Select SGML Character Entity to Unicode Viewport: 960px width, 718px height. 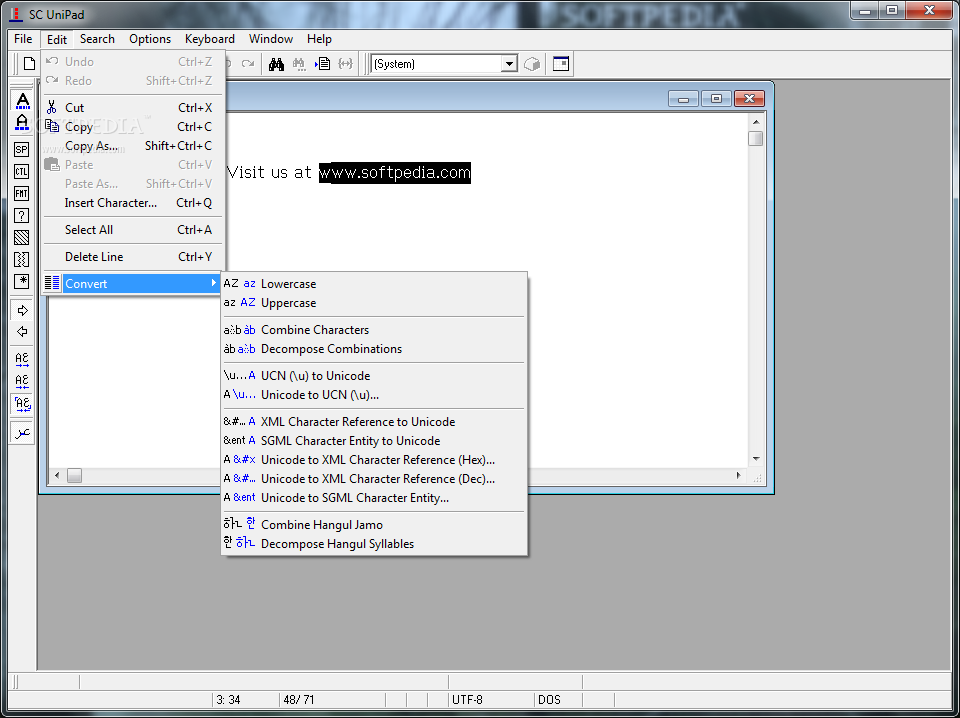click(373, 441)
